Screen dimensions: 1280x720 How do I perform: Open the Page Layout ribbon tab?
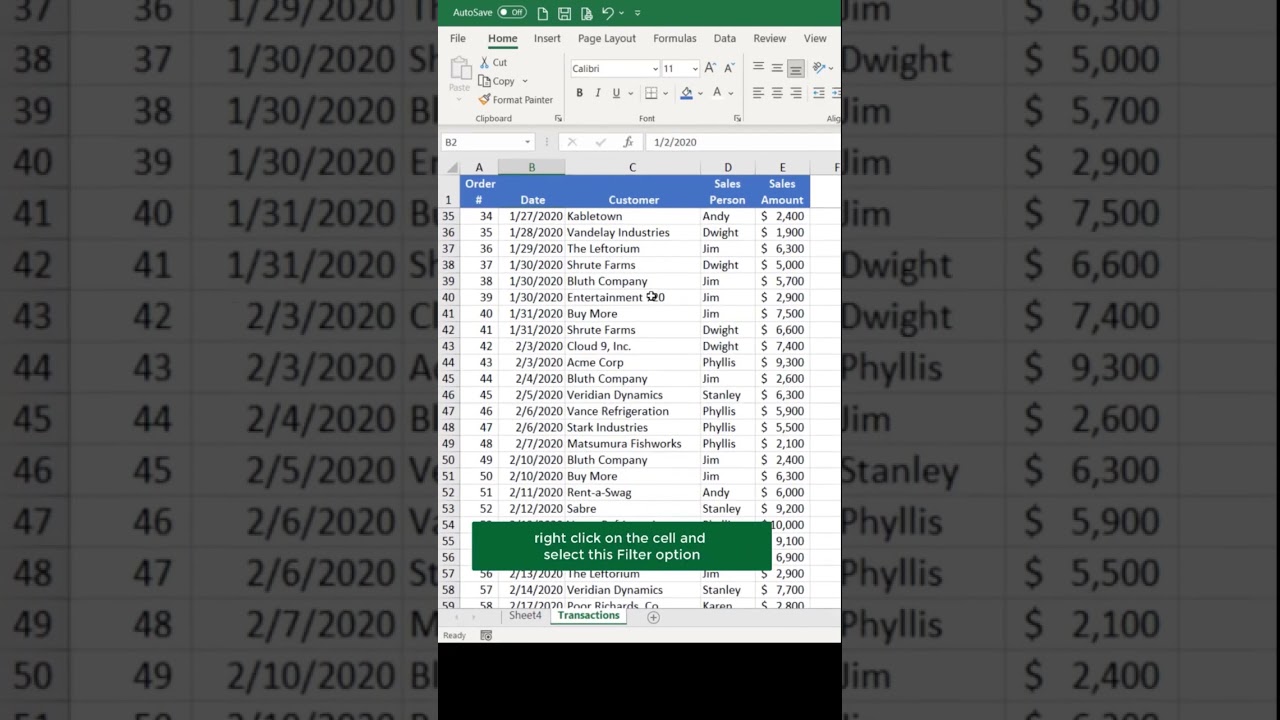click(x=607, y=38)
